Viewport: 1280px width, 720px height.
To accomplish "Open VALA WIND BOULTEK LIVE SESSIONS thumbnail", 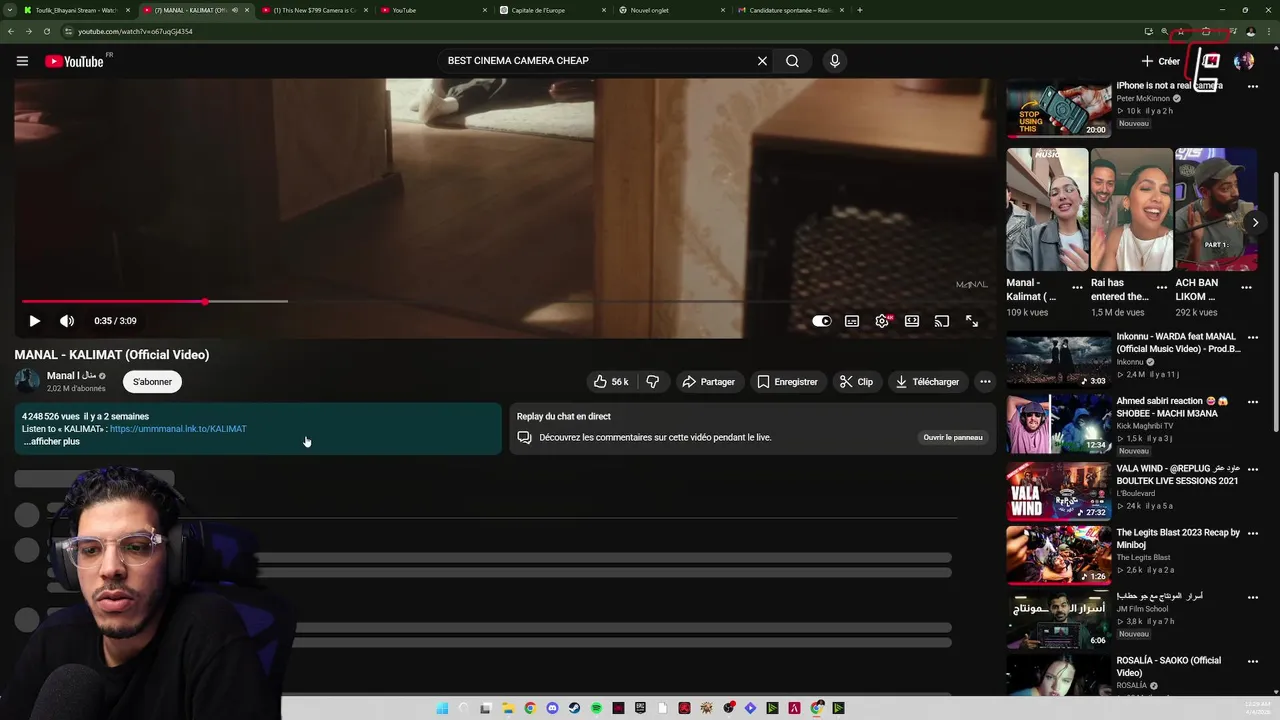I will click(1058, 490).
